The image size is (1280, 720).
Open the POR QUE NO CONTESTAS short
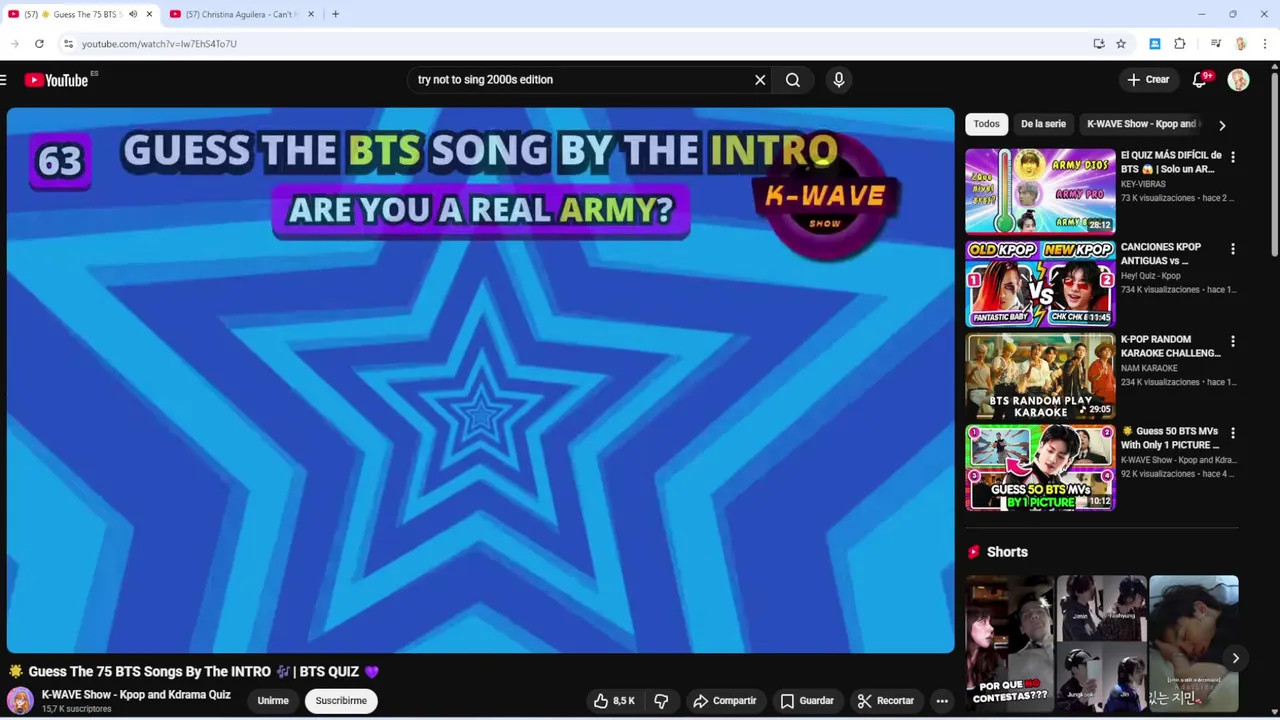(x=1009, y=643)
